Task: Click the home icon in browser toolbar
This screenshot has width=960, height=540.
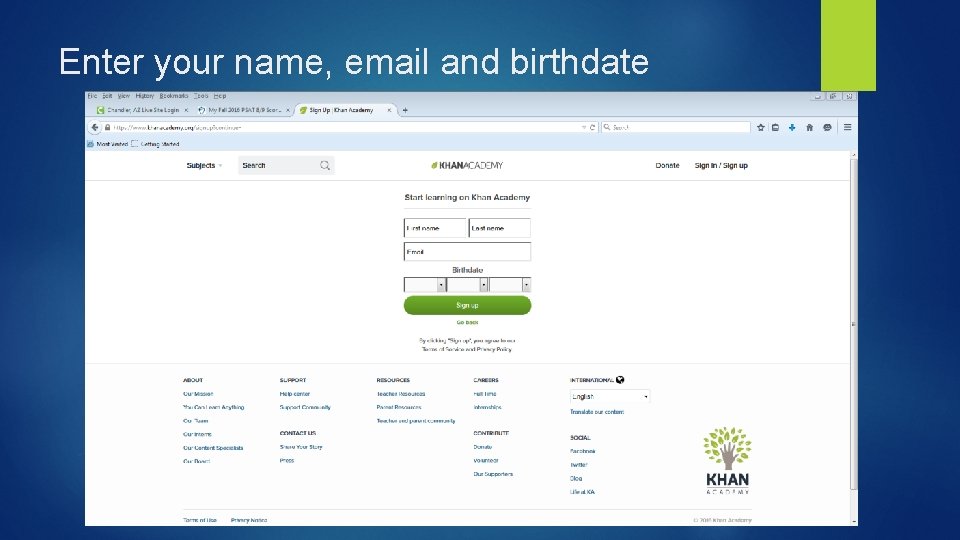Action: (x=809, y=127)
